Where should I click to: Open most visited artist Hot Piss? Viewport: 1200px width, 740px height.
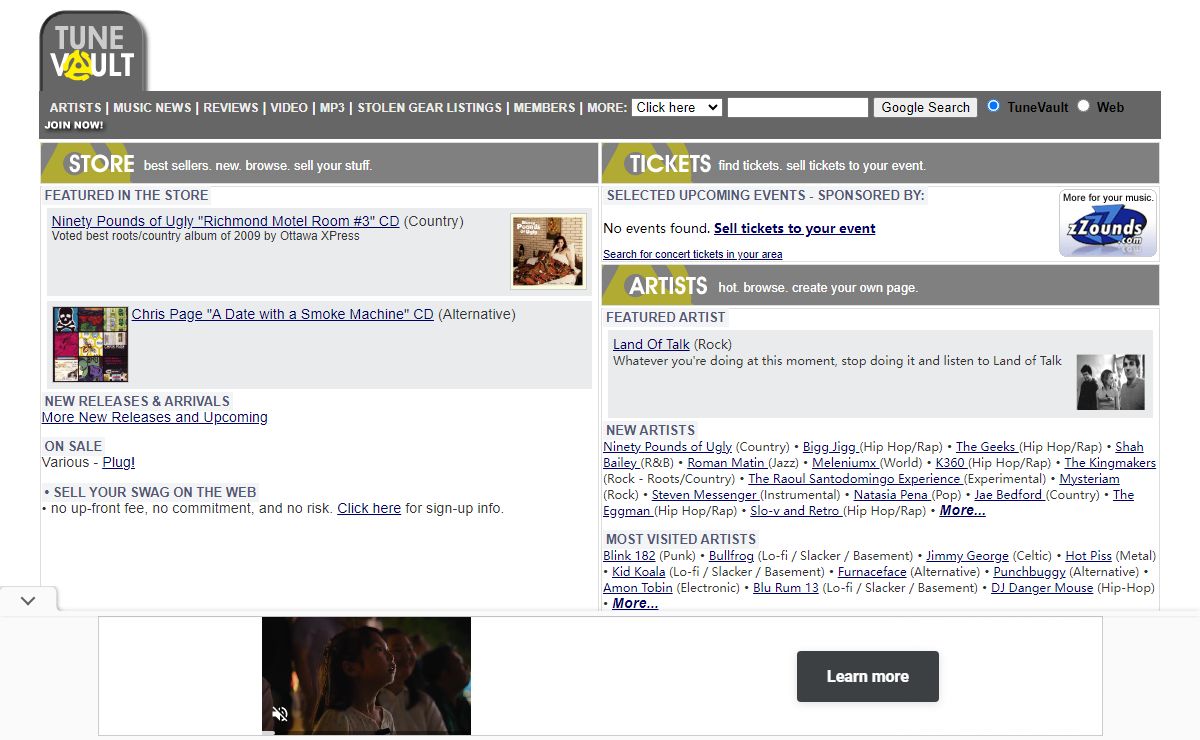[1088, 556]
